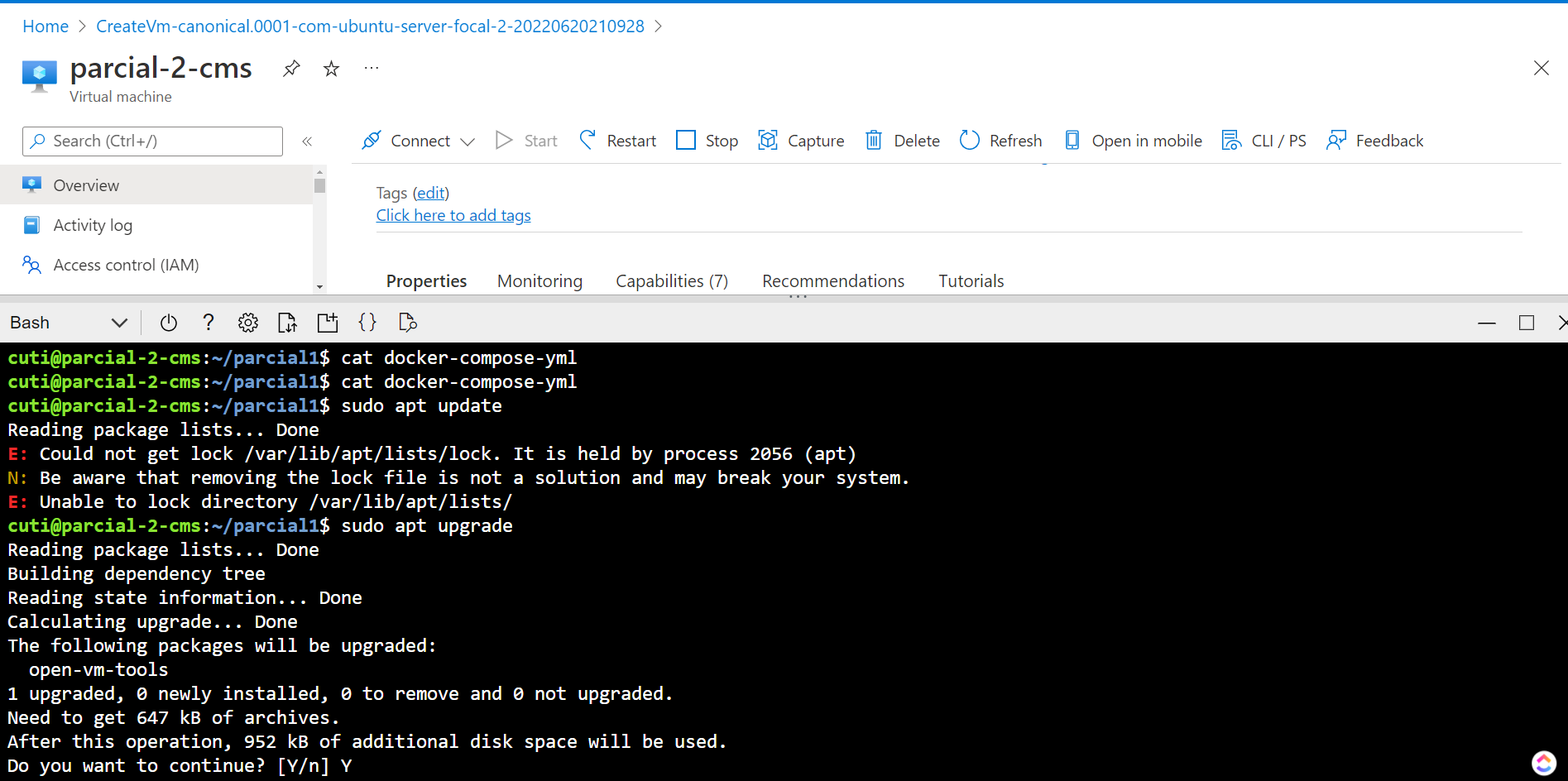Pin the parcial-2-cms VM to dashboard
The width and height of the screenshot is (1568, 781).
click(291, 69)
